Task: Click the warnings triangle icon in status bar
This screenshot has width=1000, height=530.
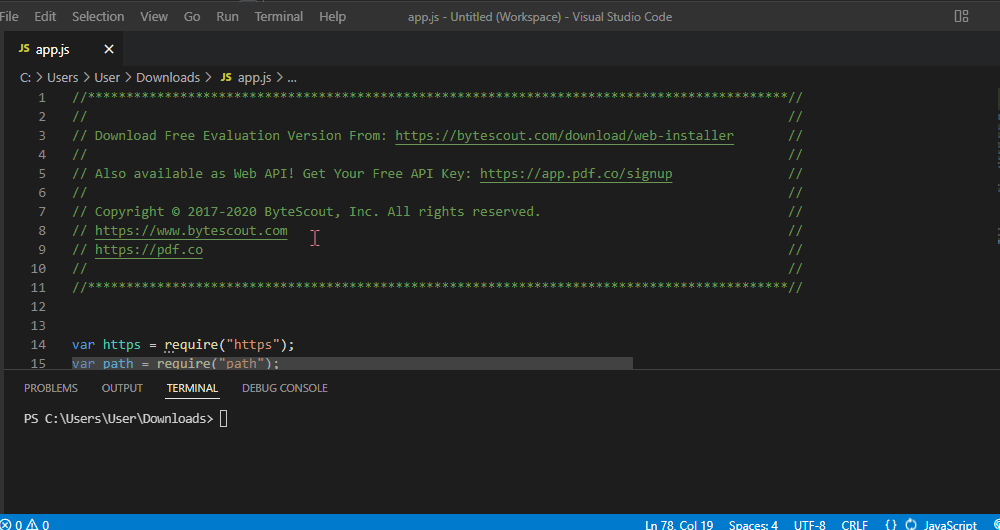Action: click(x=32, y=526)
